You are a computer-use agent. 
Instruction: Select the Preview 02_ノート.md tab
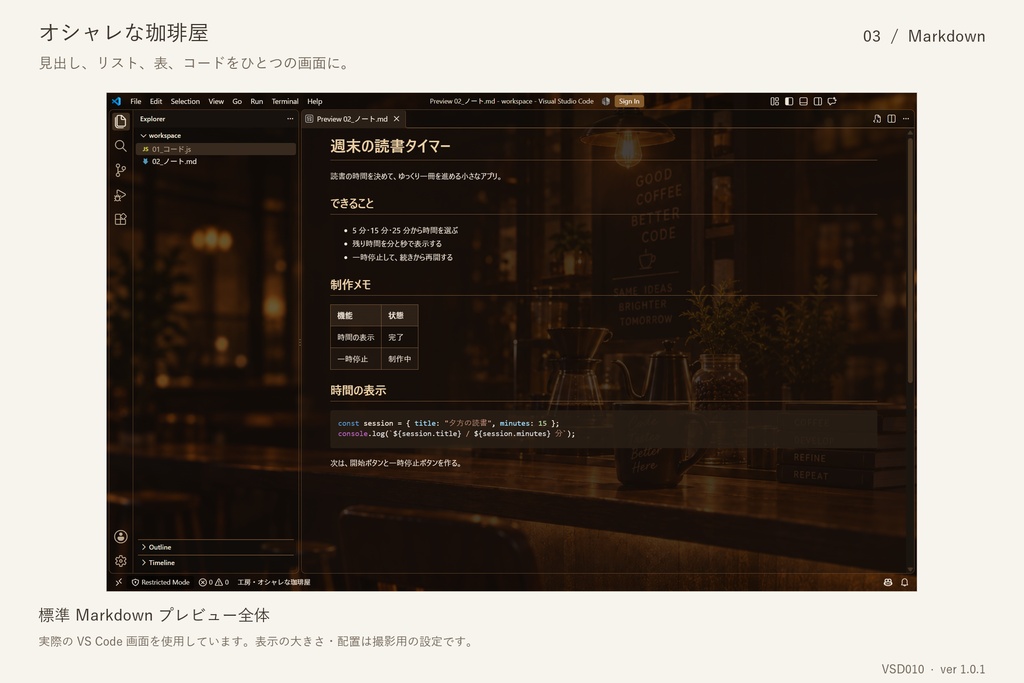pyautogui.click(x=352, y=119)
